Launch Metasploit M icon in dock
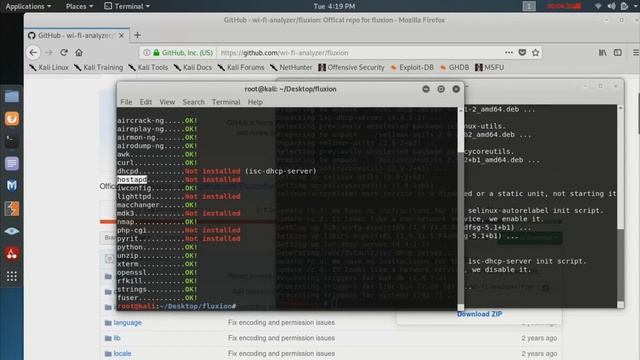 coord(11,186)
